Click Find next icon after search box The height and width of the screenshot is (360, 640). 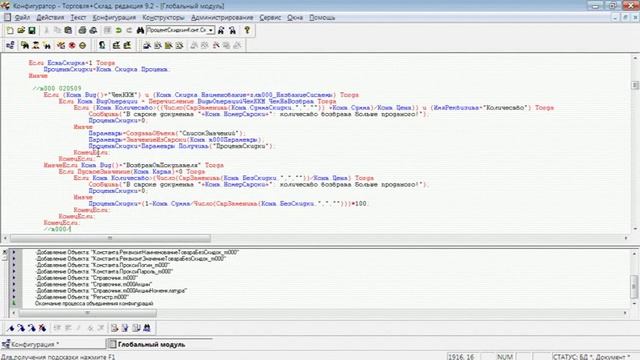click(x=221, y=30)
